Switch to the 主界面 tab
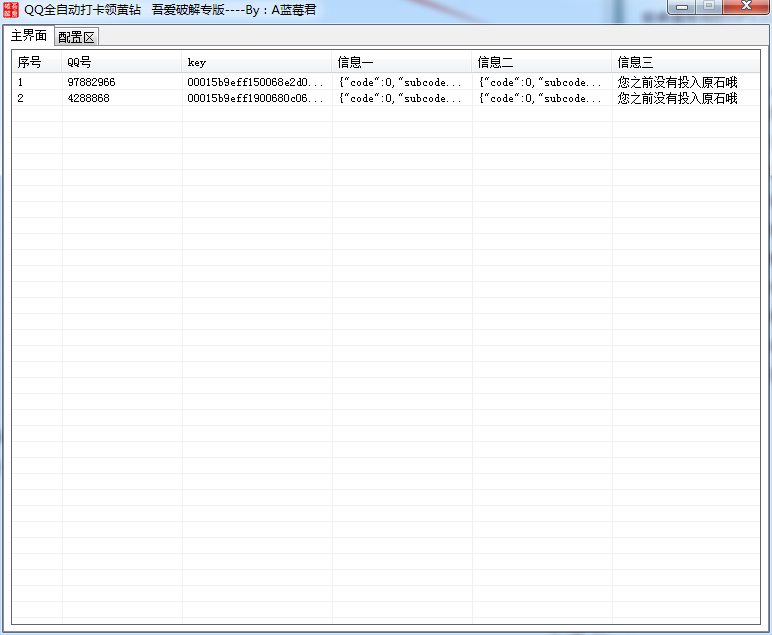Viewport: 772px width, 635px height. pos(28,36)
